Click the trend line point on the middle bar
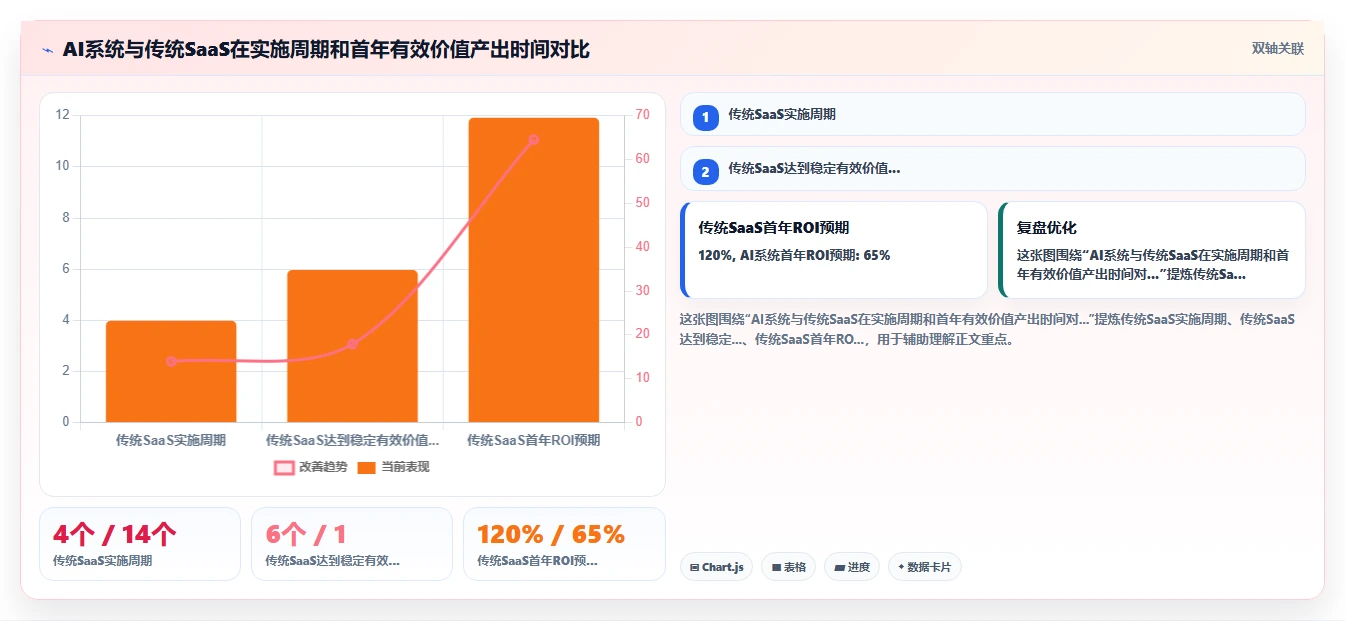The image size is (1345, 621). [352, 344]
